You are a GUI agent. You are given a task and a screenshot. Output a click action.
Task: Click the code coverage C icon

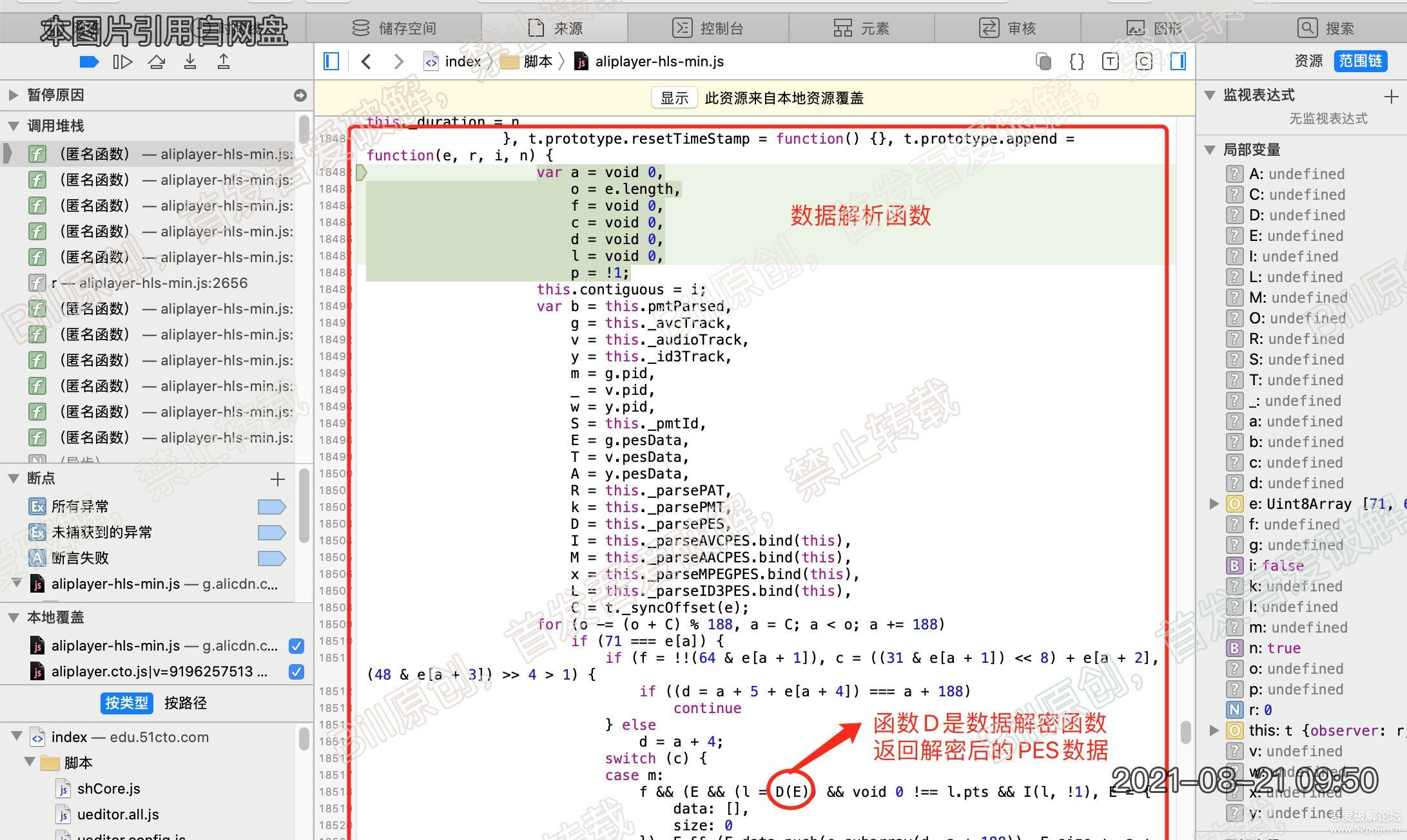[1143, 61]
